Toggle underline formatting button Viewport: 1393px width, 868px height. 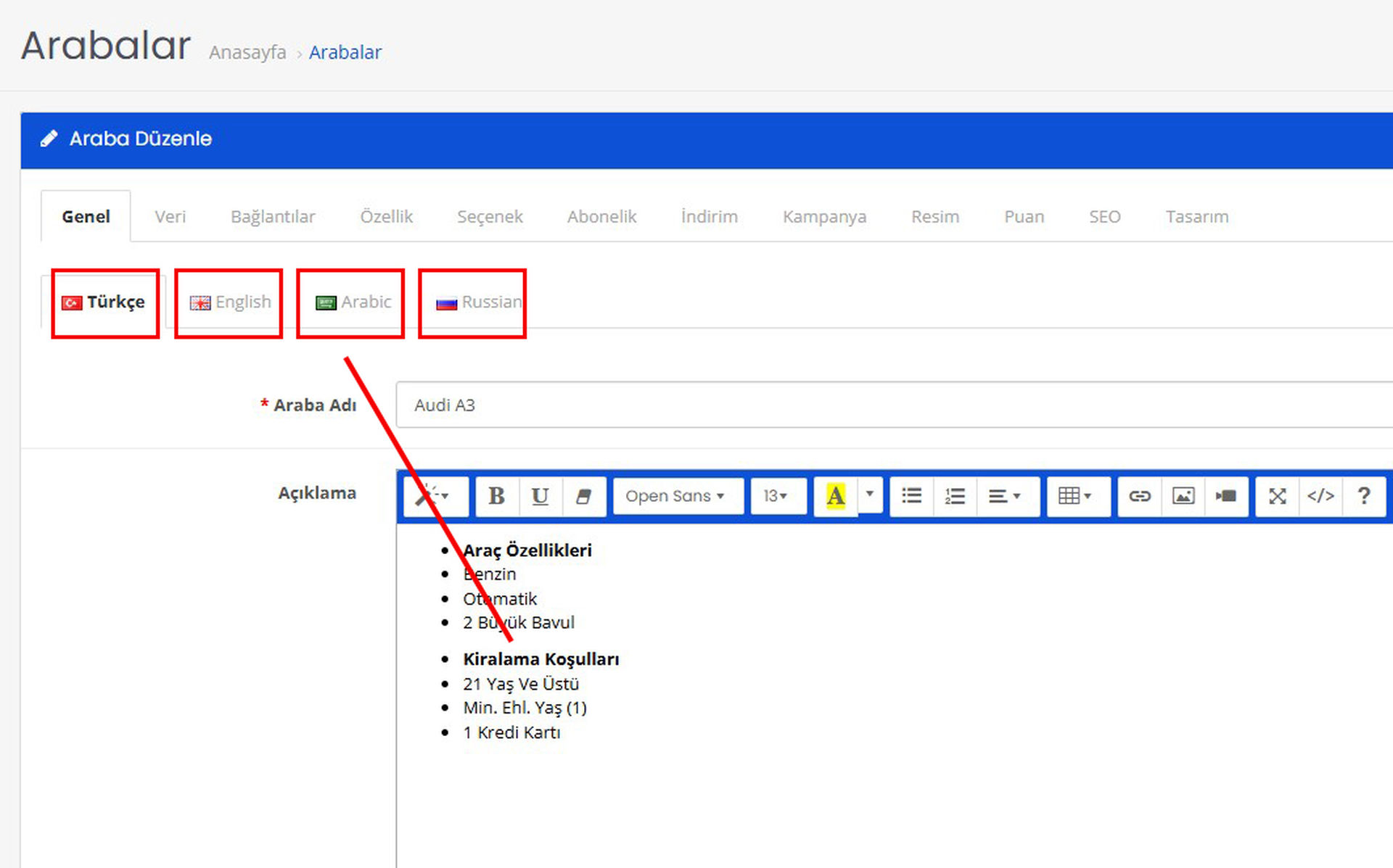pyautogui.click(x=540, y=496)
